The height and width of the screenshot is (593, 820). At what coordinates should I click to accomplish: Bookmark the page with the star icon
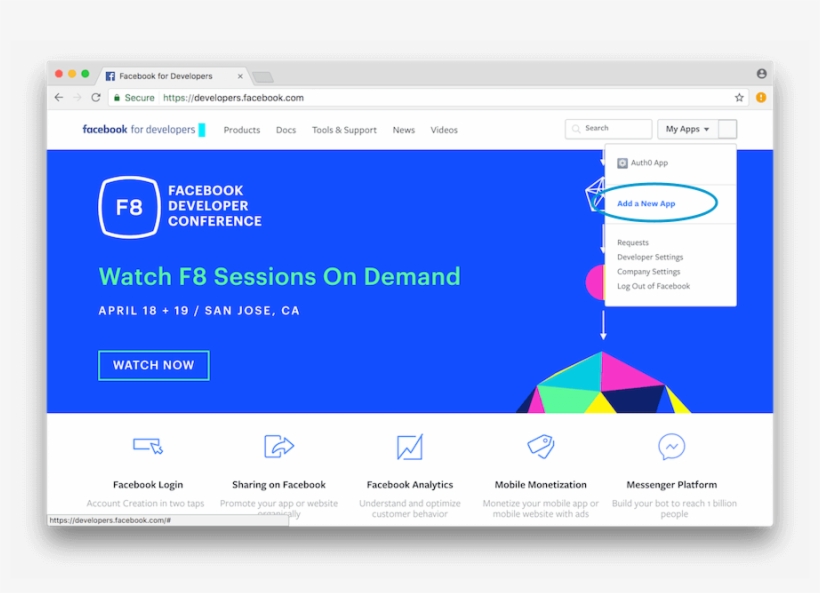739,97
